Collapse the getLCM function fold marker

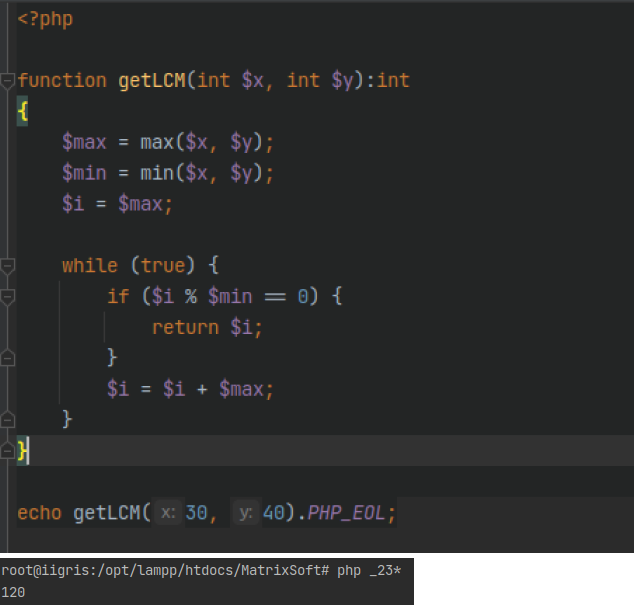[7, 81]
